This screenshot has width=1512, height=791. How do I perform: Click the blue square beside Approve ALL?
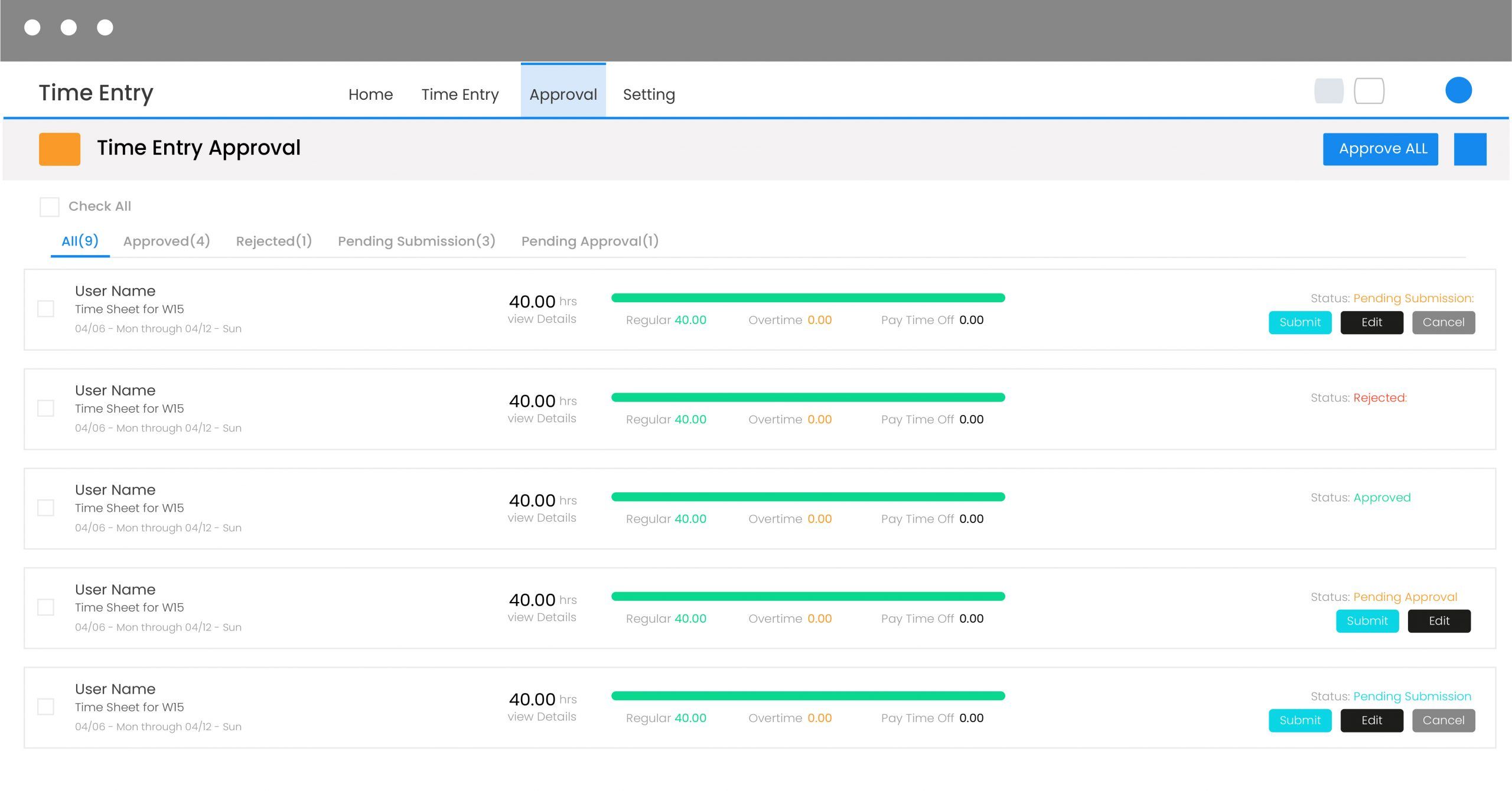point(1469,149)
